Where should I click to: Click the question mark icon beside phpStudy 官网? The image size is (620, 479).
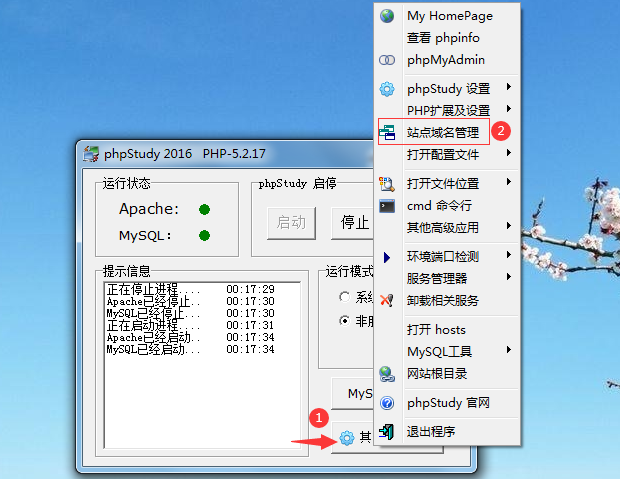(387, 403)
